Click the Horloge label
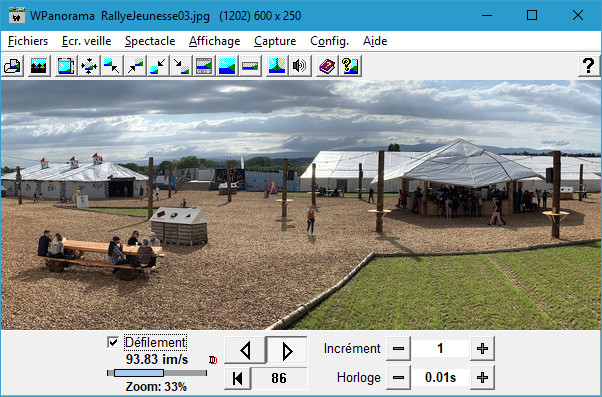 pyautogui.click(x=359, y=378)
